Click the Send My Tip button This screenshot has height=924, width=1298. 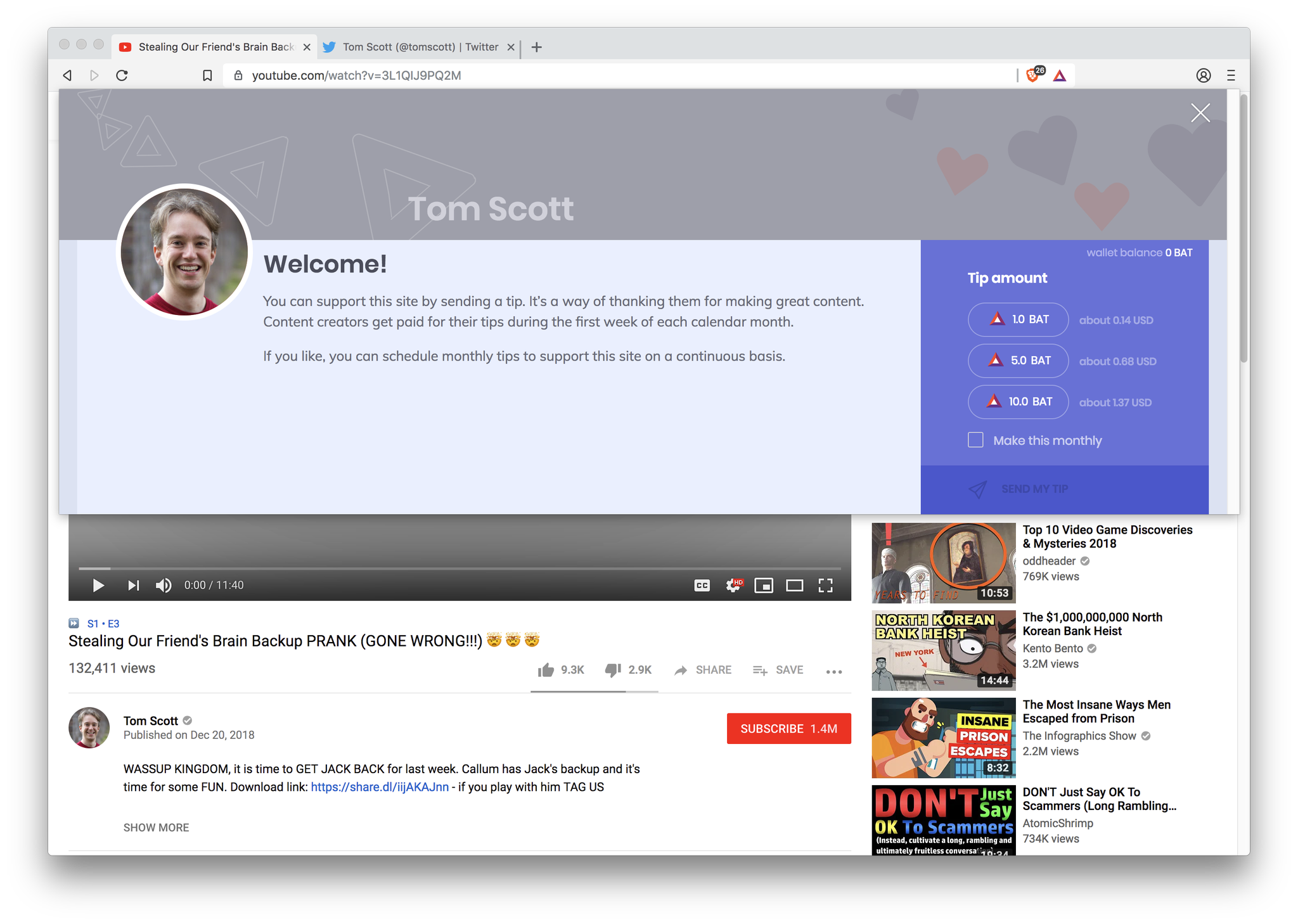click(1064, 489)
